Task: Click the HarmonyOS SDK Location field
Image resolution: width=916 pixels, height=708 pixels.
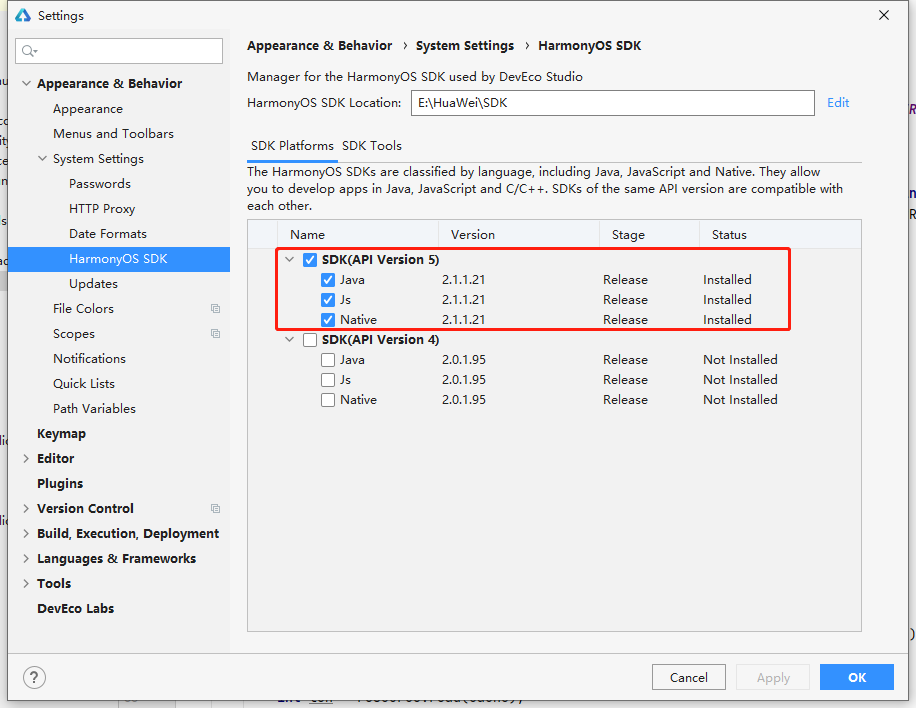Action: (x=613, y=103)
